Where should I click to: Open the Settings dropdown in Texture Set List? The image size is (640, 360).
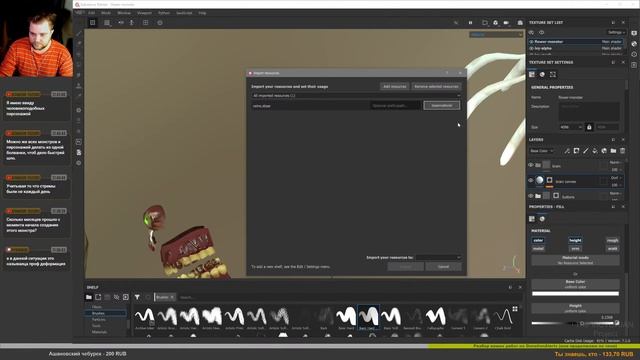point(616,32)
